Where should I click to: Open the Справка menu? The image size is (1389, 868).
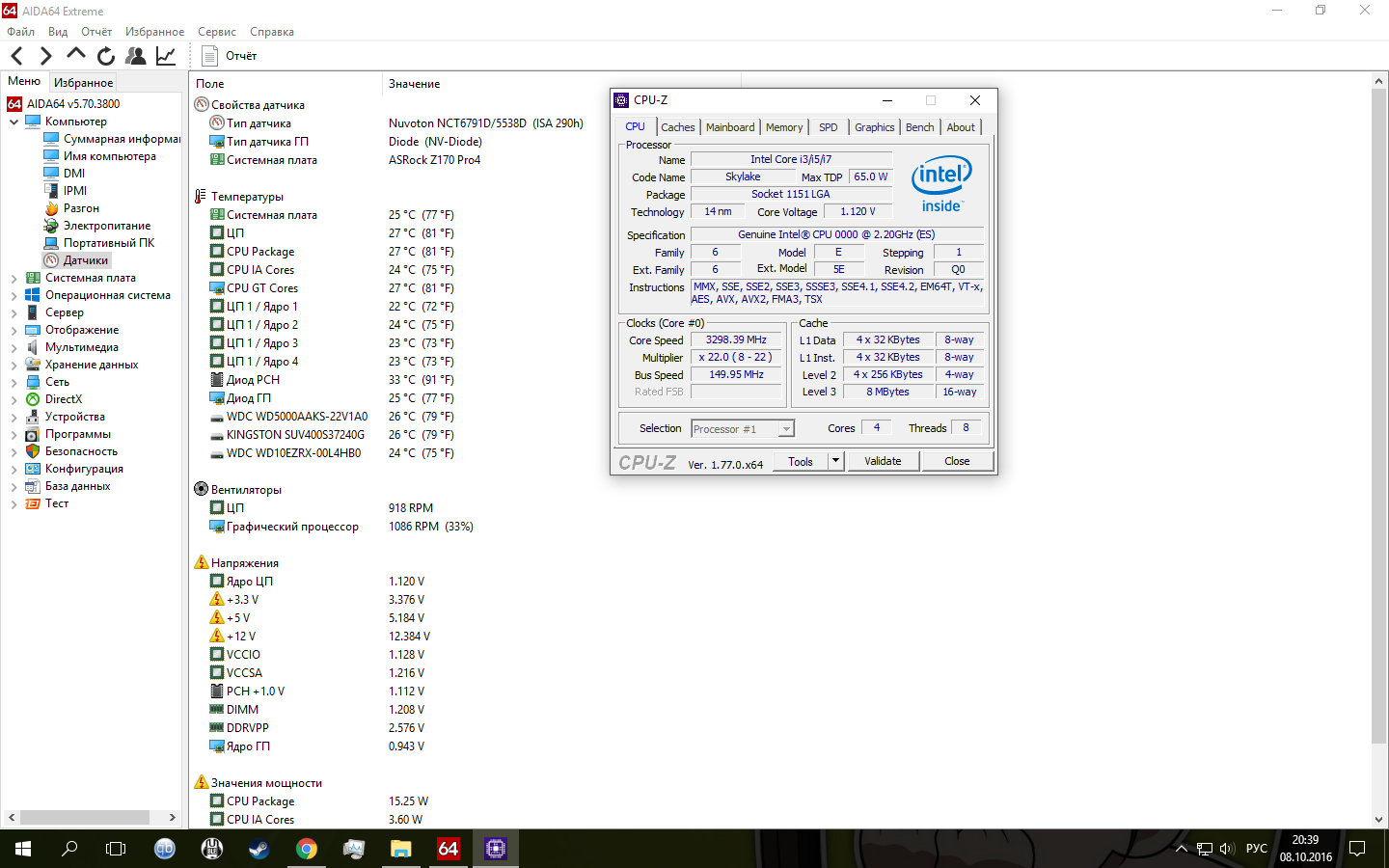(x=272, y=32)
